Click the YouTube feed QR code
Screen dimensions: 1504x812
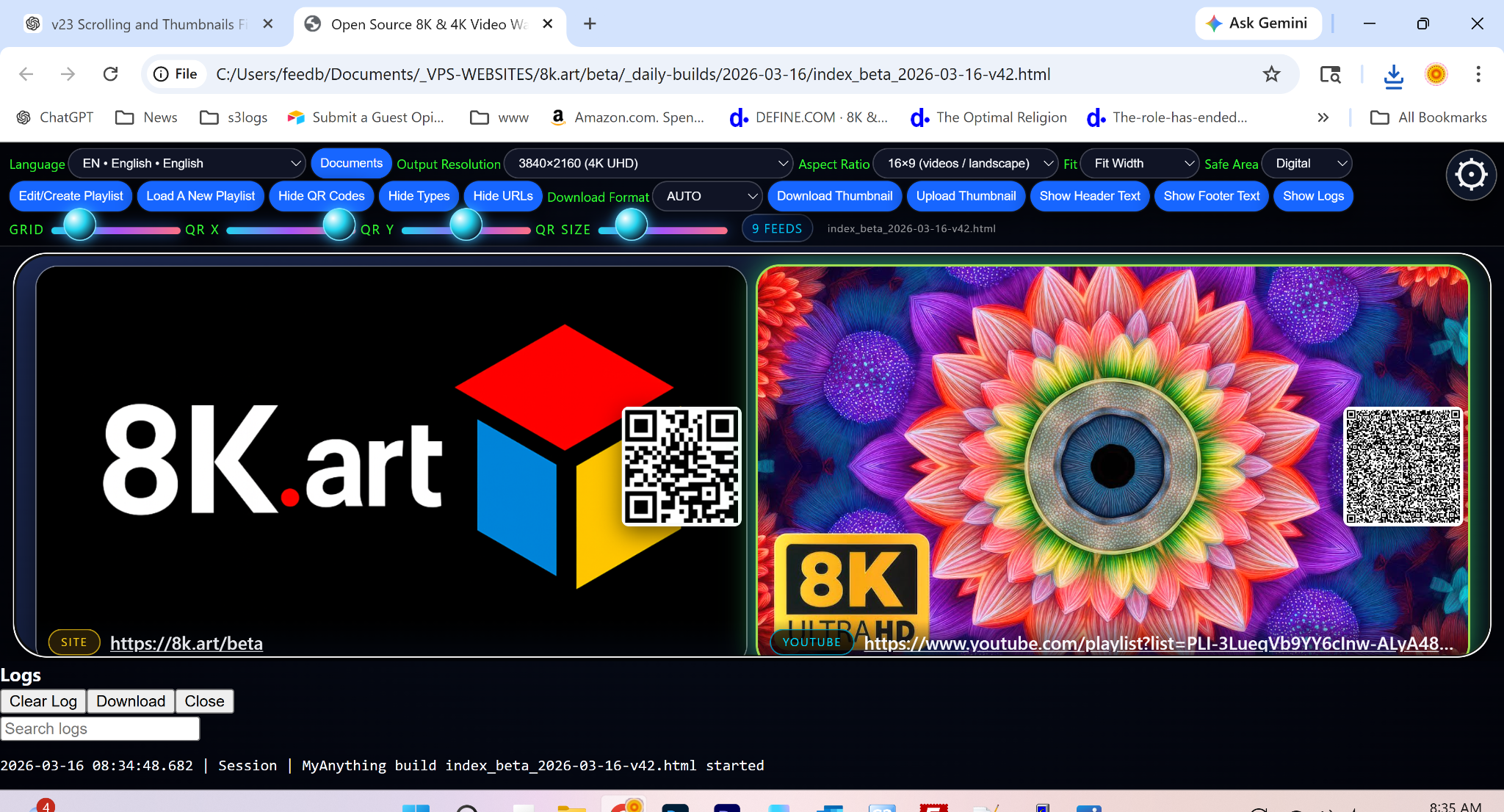coord(1403,466)
